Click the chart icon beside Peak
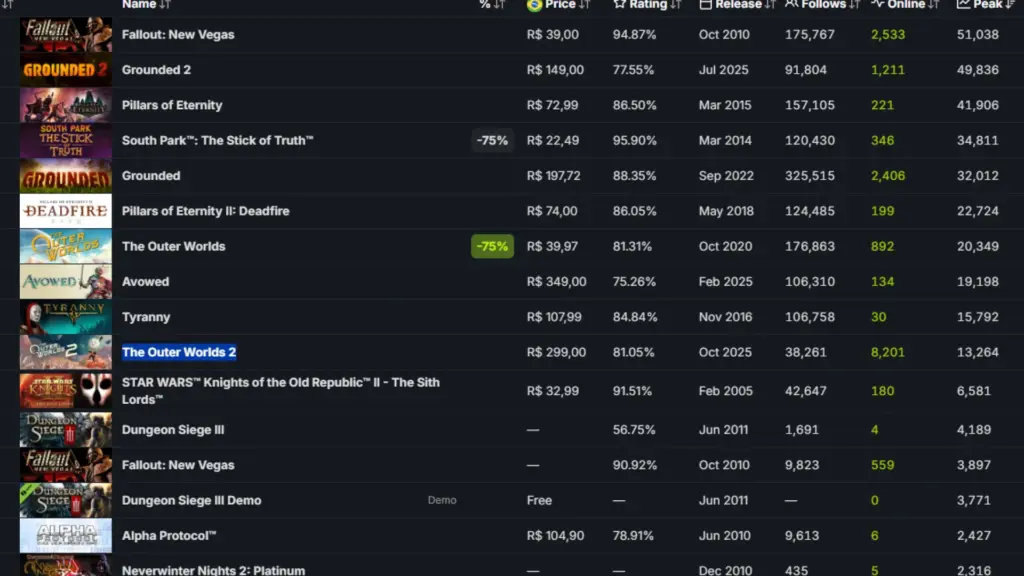Screen dimensions: 1024x576 (x=963, y=5)
